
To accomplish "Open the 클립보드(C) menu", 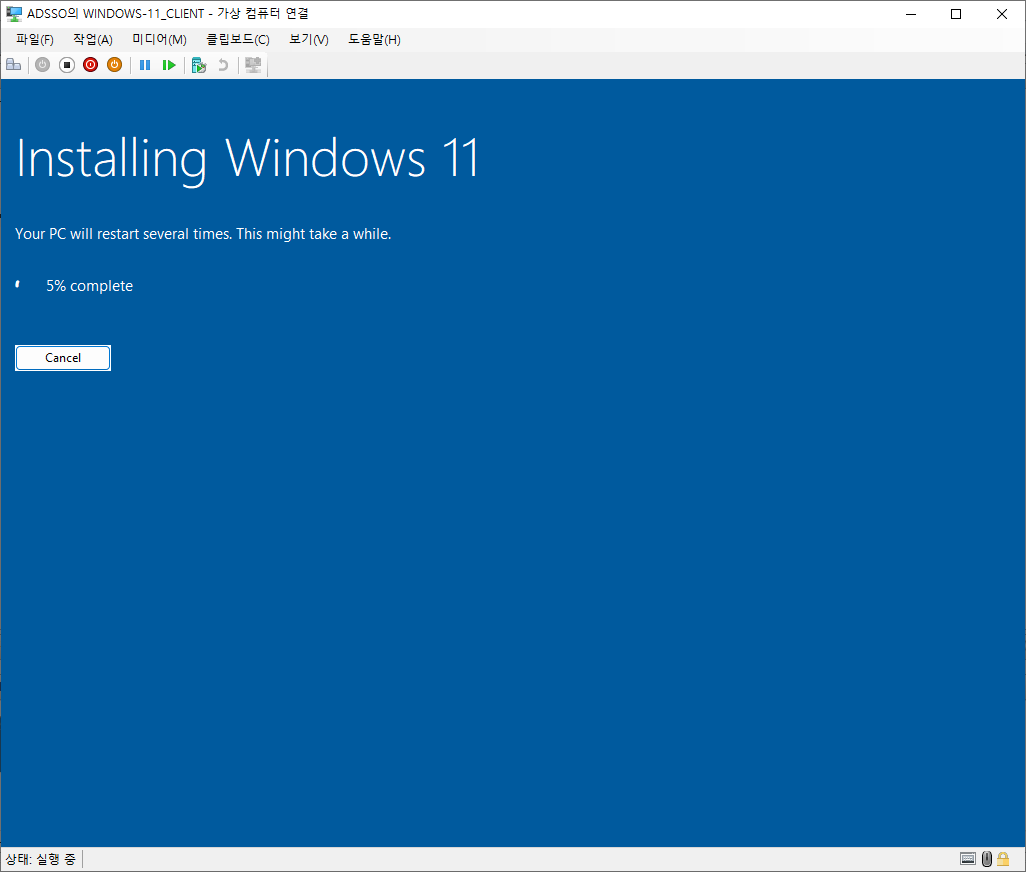I will coord(238,40).
